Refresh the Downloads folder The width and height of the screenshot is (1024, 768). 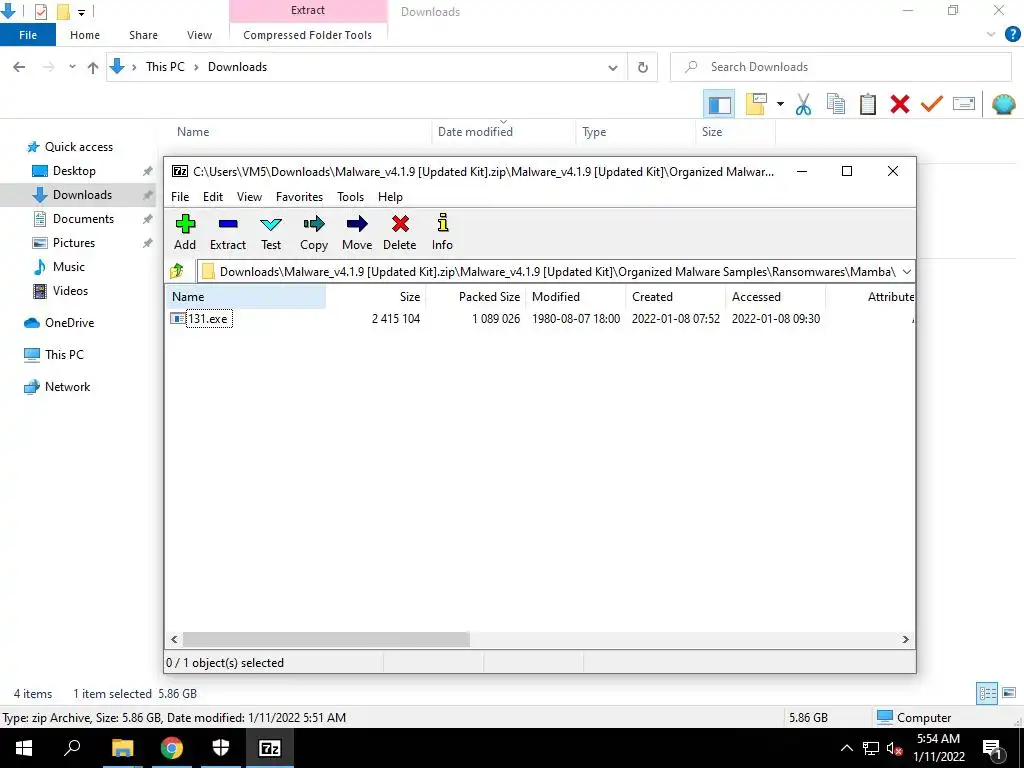(643, 67)
